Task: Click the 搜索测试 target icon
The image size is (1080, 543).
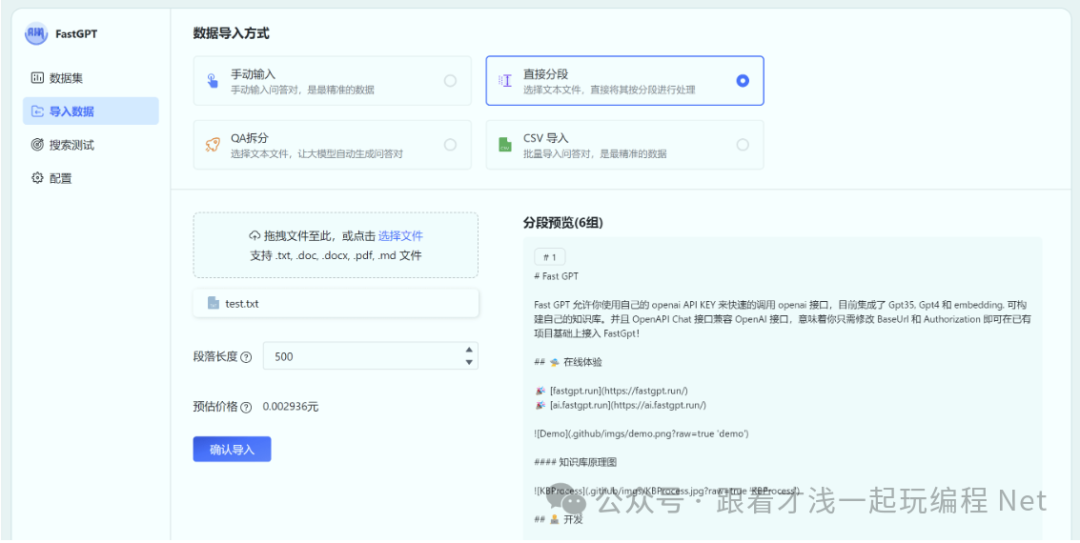Action: pos(37,145)
